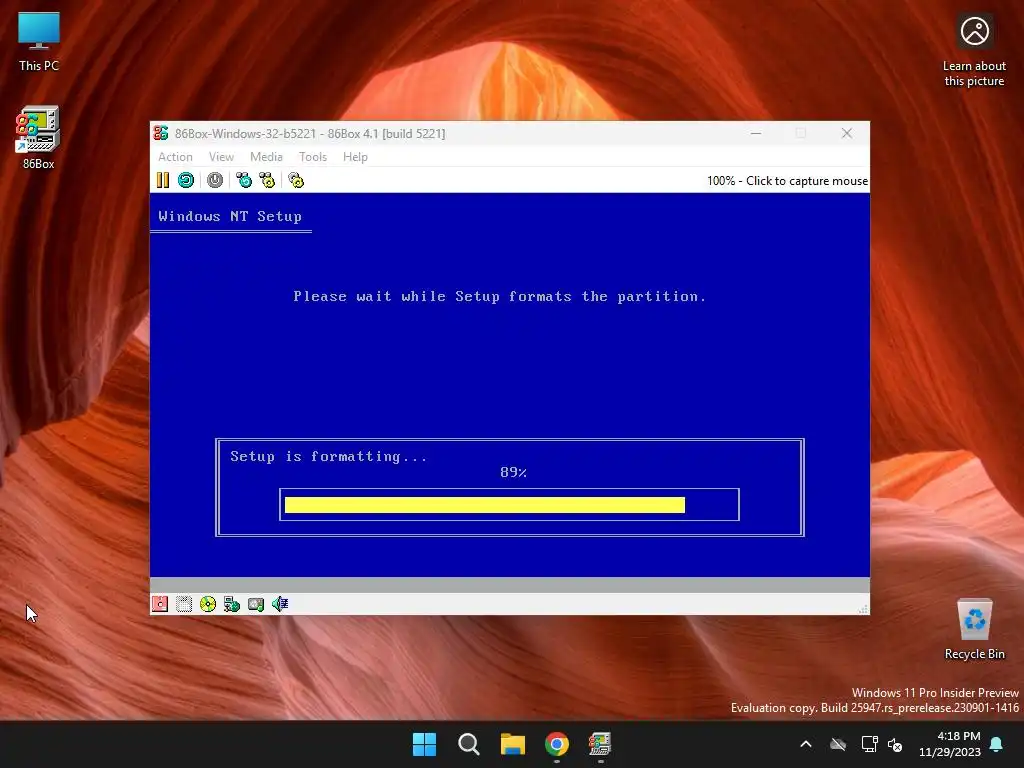Click the gray ACPI power shutdown icon
The width and height of the screenshot is (1024, 768).
[215, 180]
